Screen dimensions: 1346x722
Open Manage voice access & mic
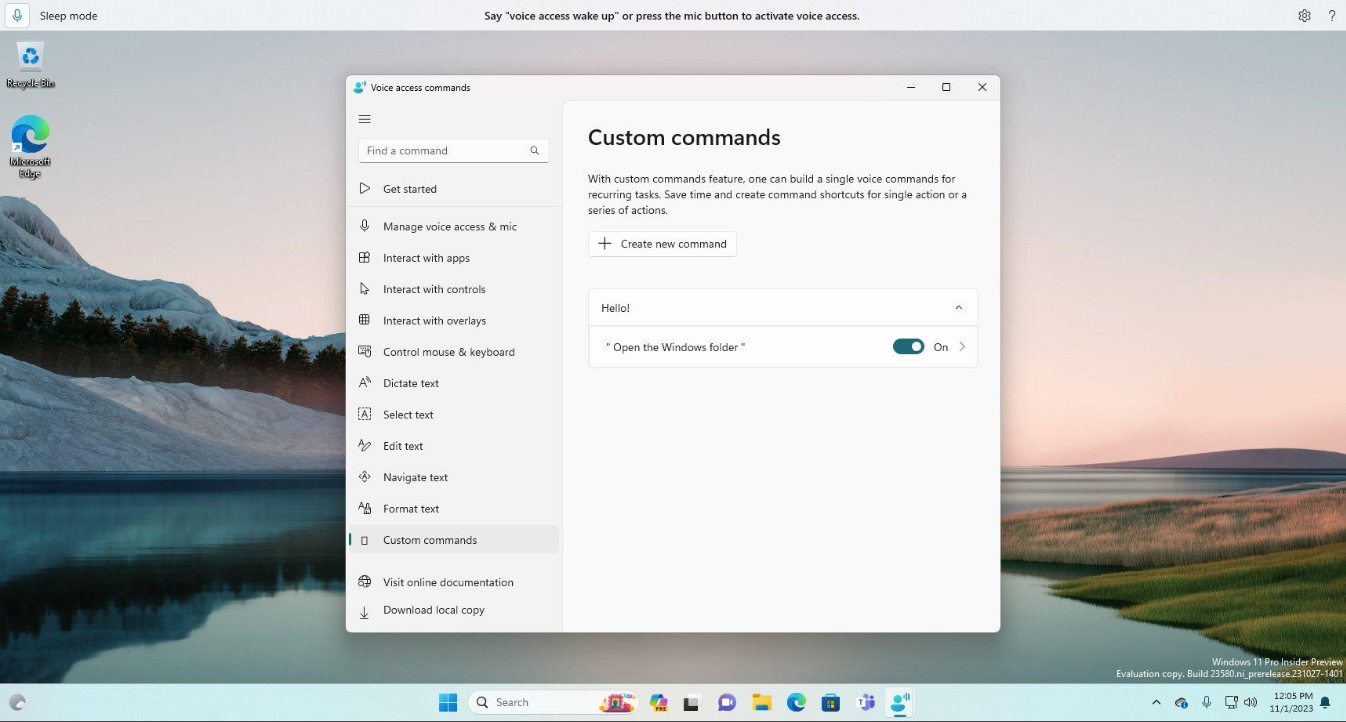click(453, 227)
